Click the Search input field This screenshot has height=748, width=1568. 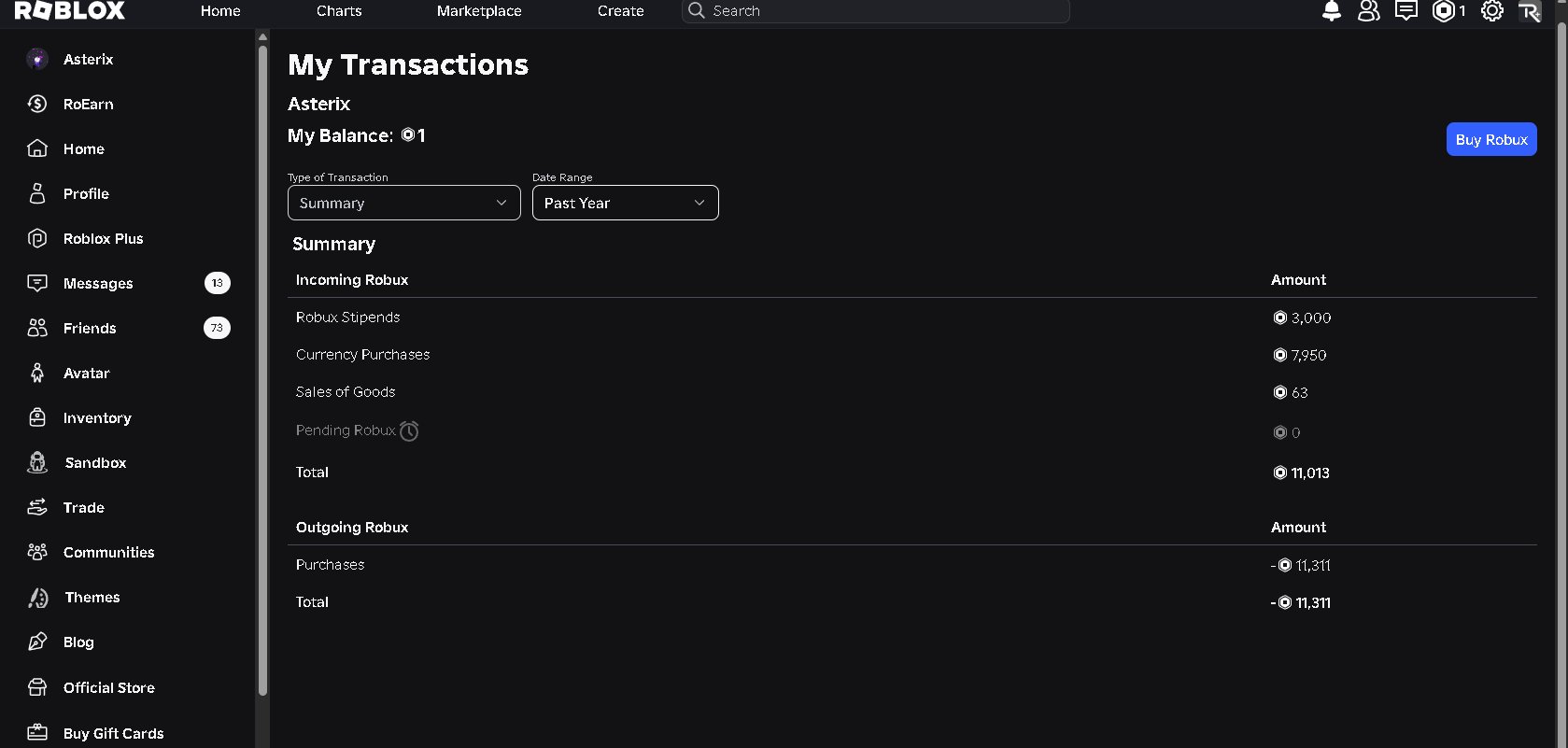pos(876,10)
